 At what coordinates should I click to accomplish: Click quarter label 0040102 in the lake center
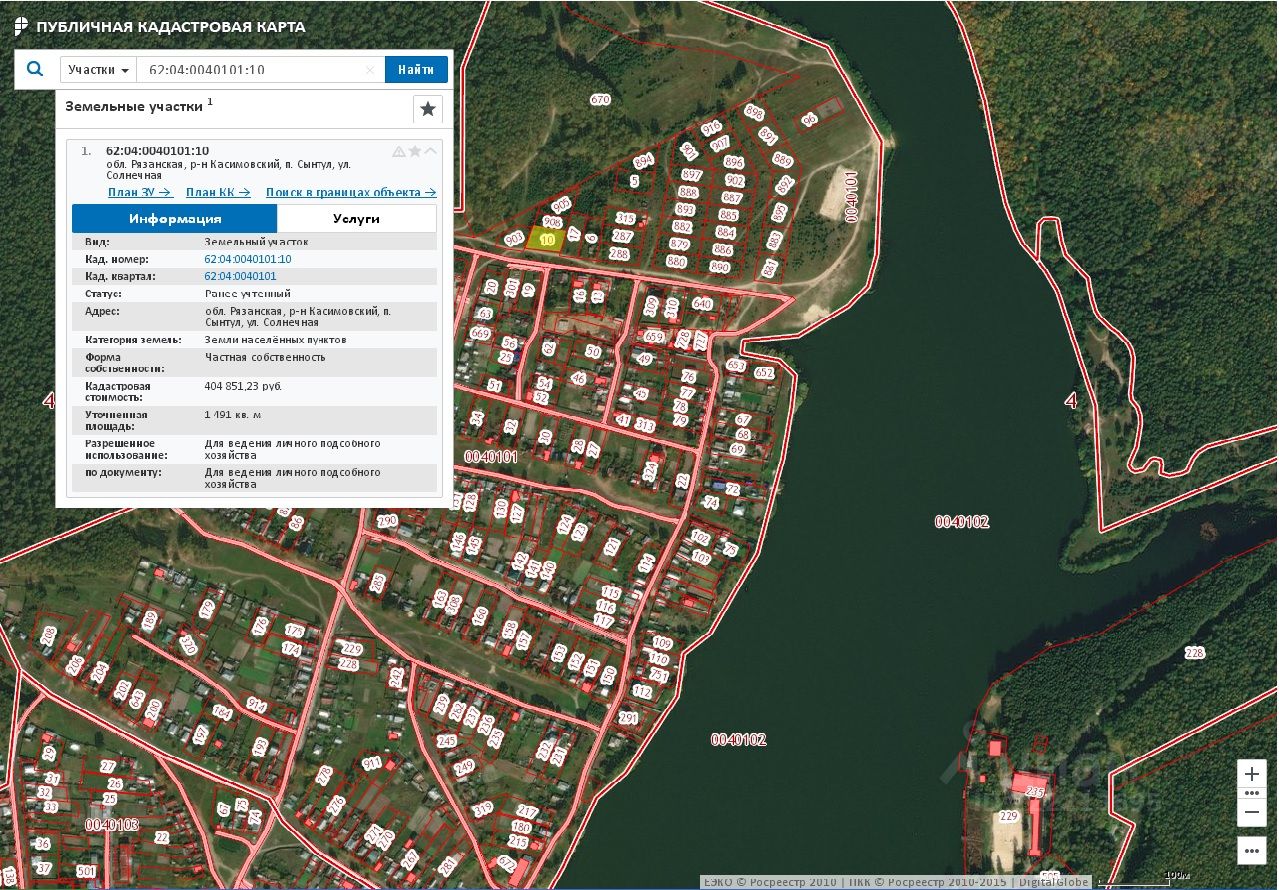962,521
